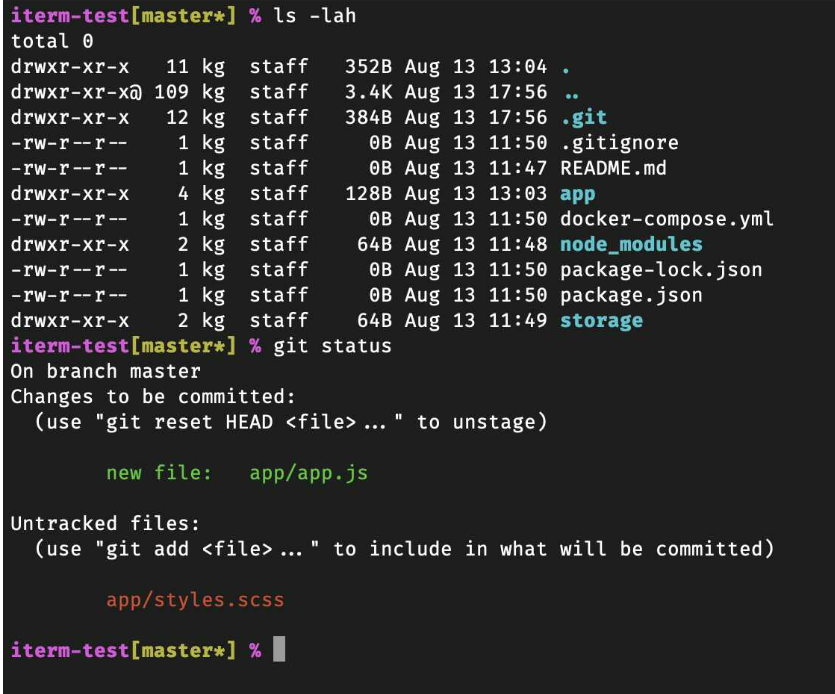Click the parent directory ".." entry

click(572, 93)
